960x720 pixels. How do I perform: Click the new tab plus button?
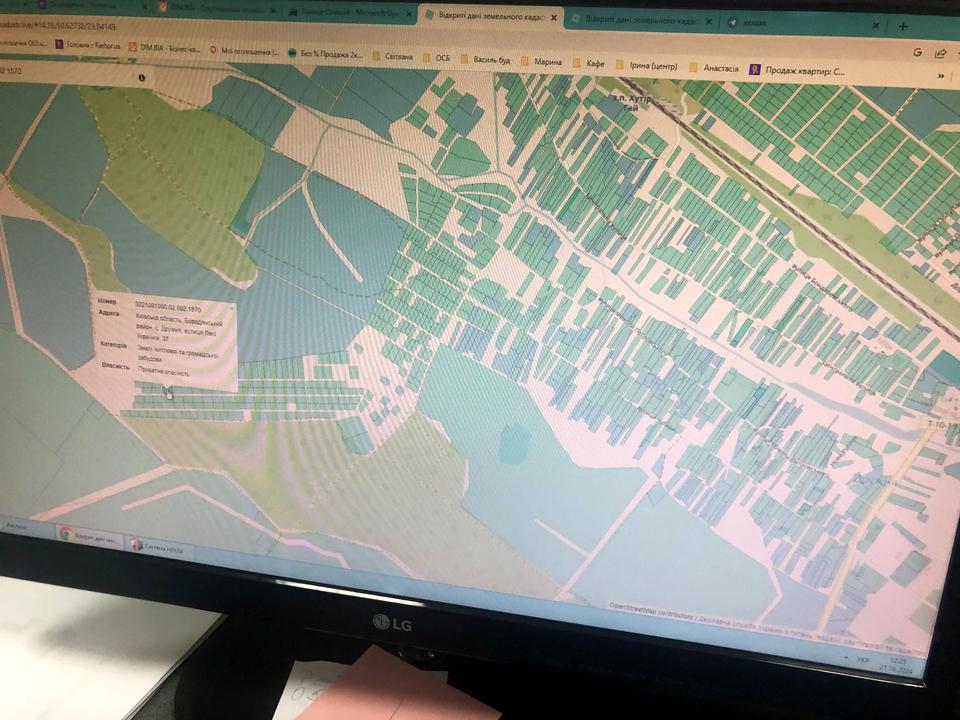coord(903,26)
